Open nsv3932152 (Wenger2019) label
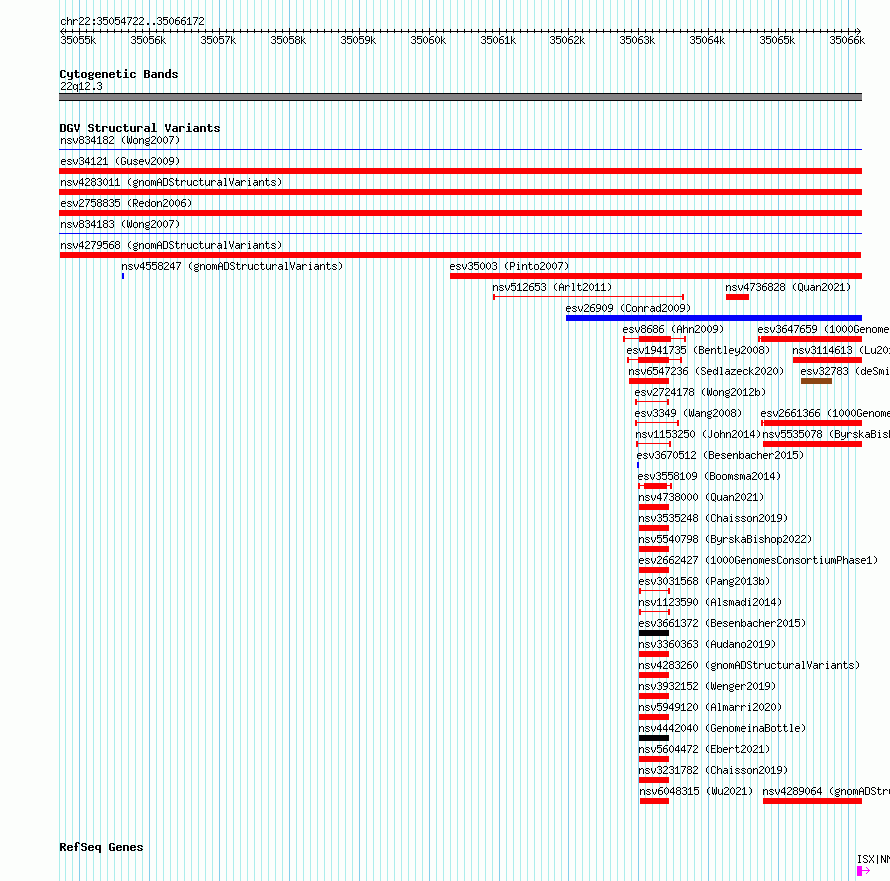This screenshot has height=881, width=890. 707,686
